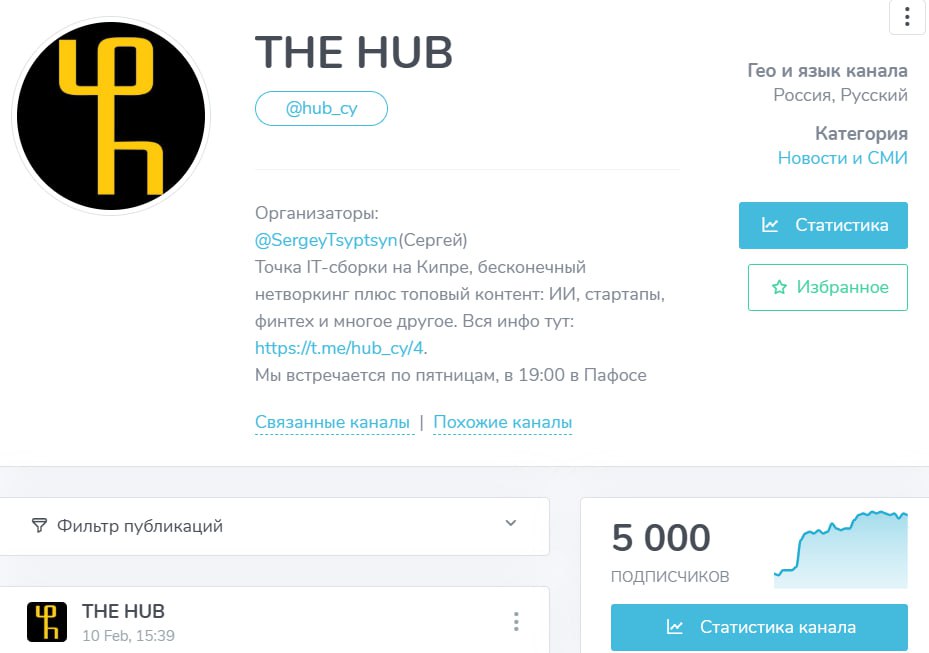Show Связанные каналы
The width and height of the screenshot is (929, 653).
(x=332, y=422)
